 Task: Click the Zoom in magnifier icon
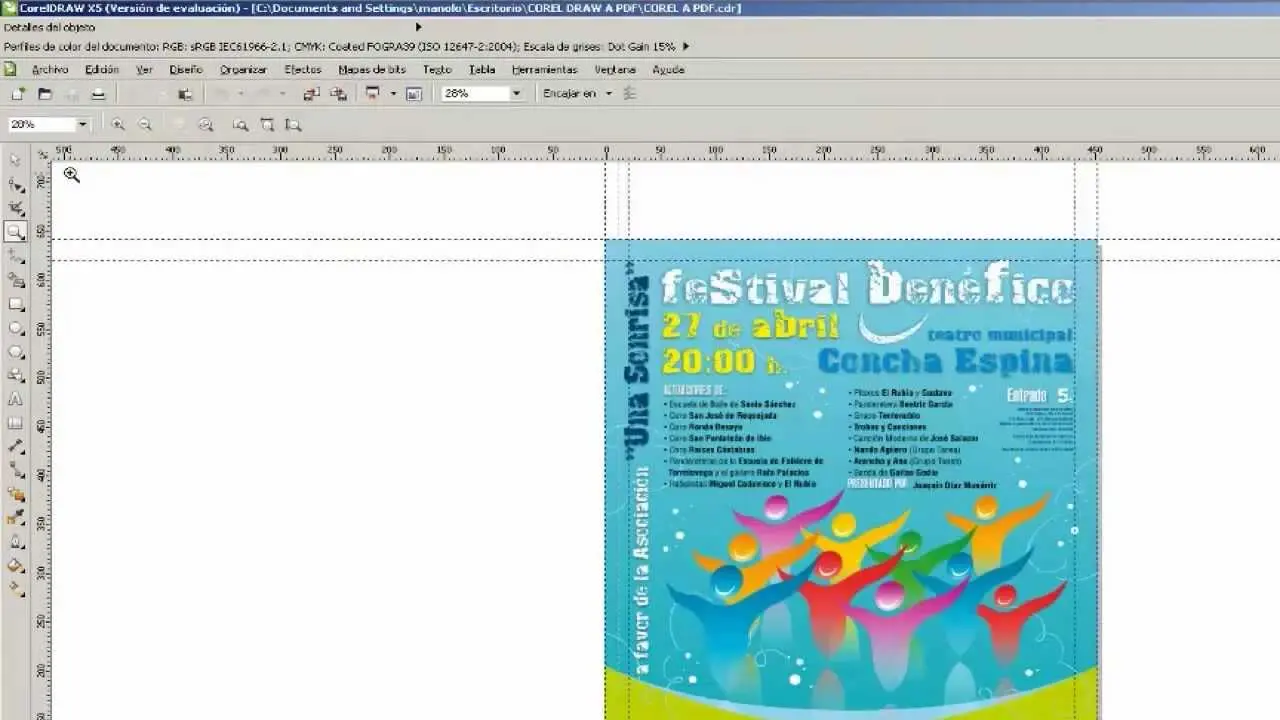[118, 125]
